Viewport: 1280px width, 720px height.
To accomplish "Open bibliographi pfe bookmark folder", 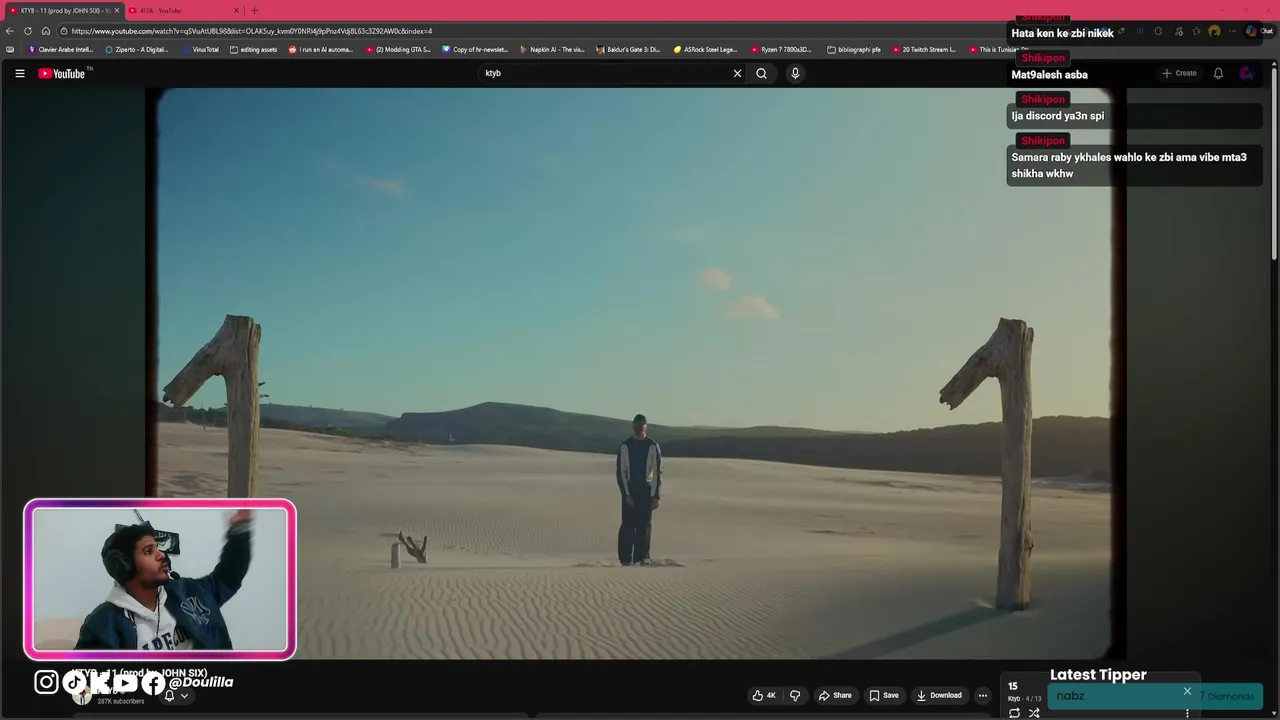I will [854, 49].
